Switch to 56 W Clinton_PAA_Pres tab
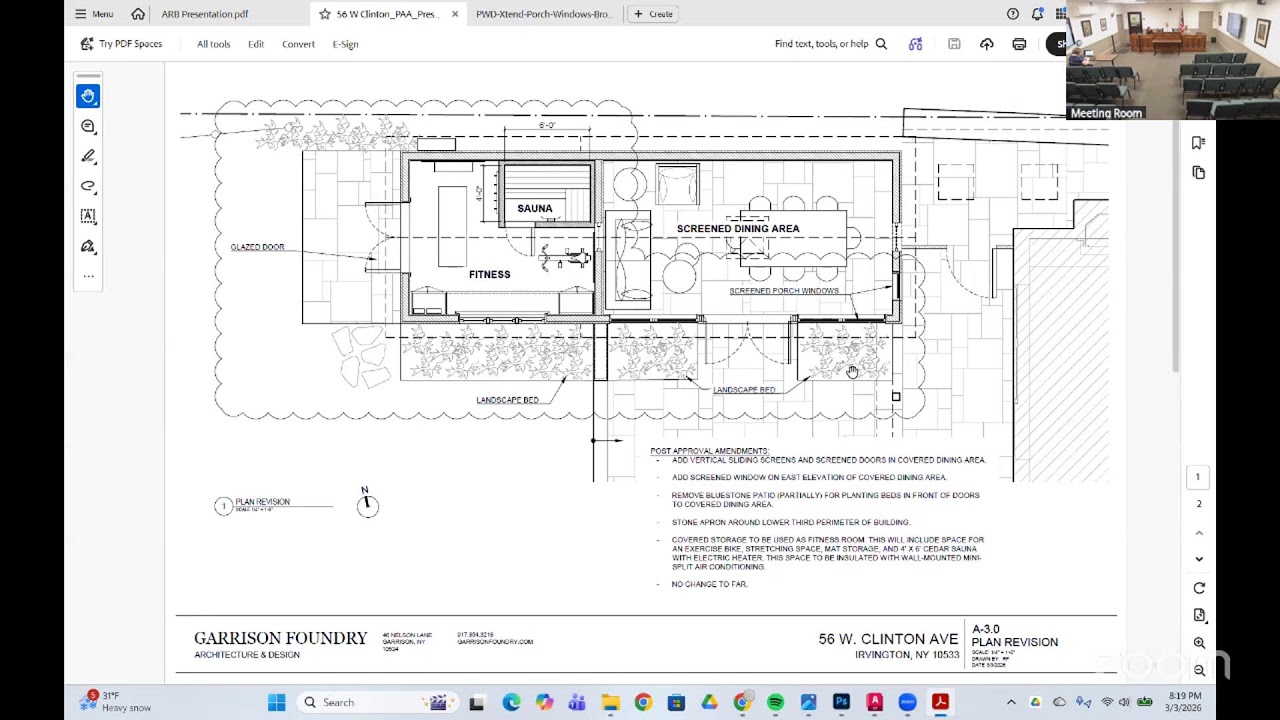 [386, 14]
